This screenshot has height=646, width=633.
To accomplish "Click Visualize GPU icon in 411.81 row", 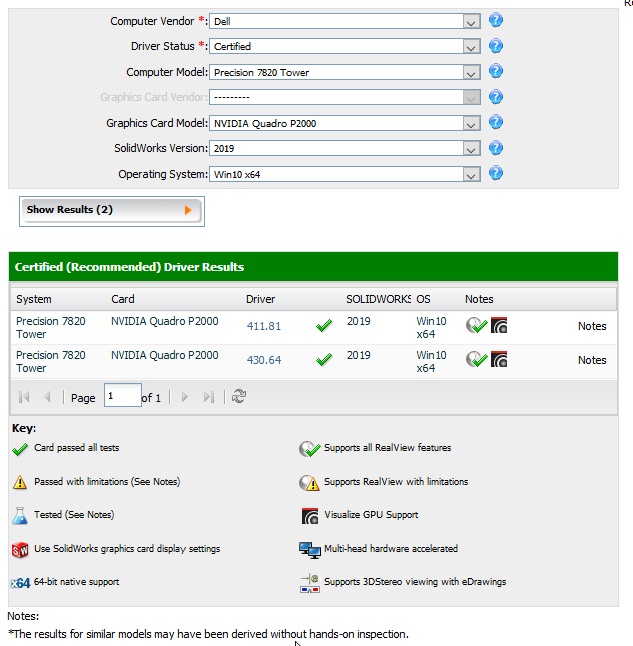I will [499, 325].
